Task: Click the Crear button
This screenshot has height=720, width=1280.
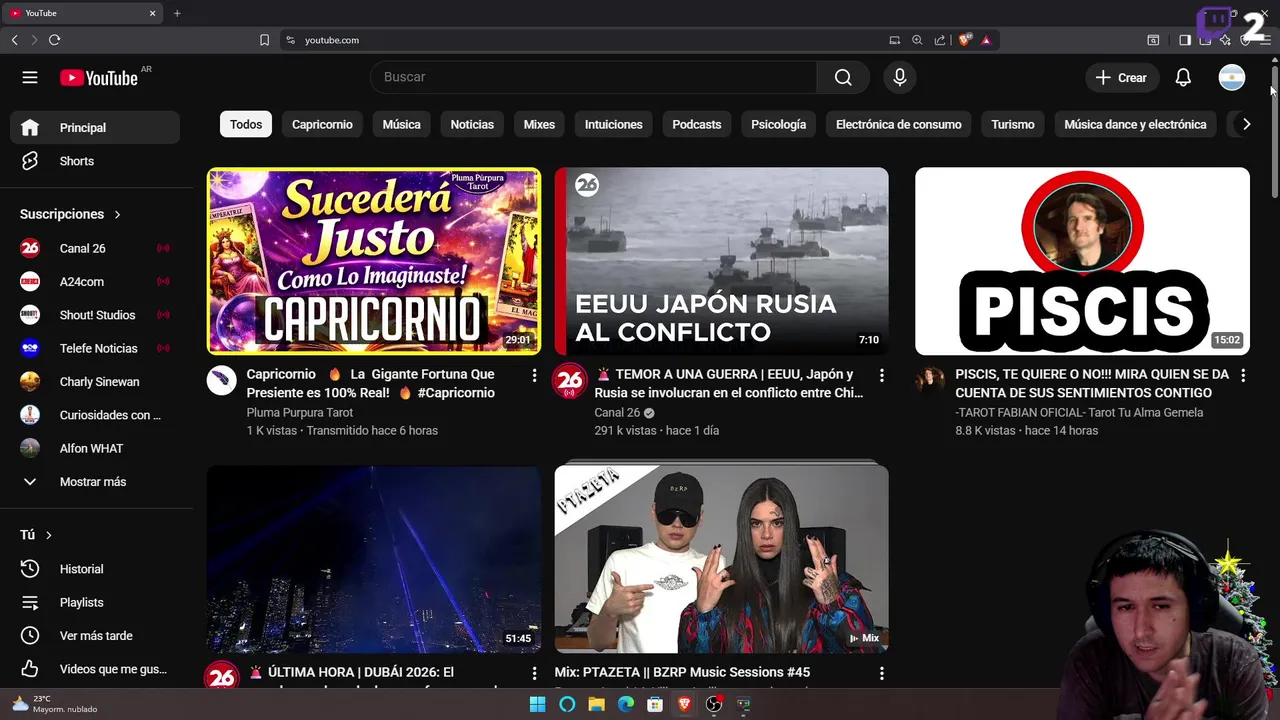Action: [1121, 77]
